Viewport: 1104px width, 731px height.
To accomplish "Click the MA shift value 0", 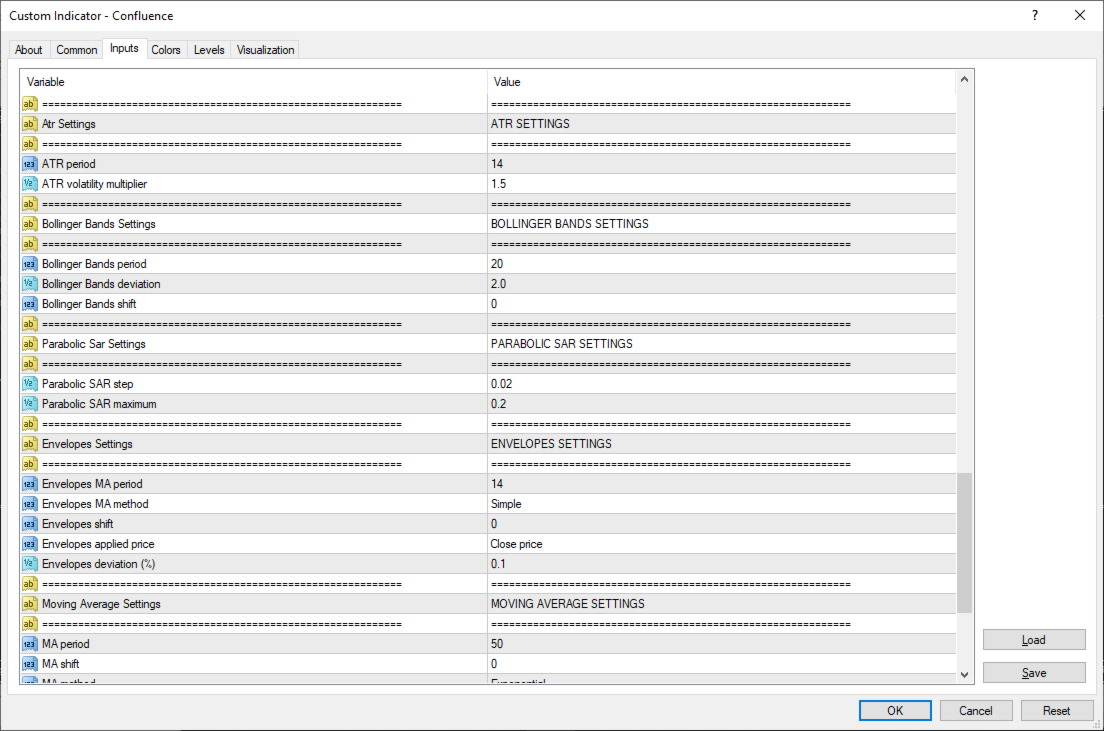I will click(x=494, y=664).
